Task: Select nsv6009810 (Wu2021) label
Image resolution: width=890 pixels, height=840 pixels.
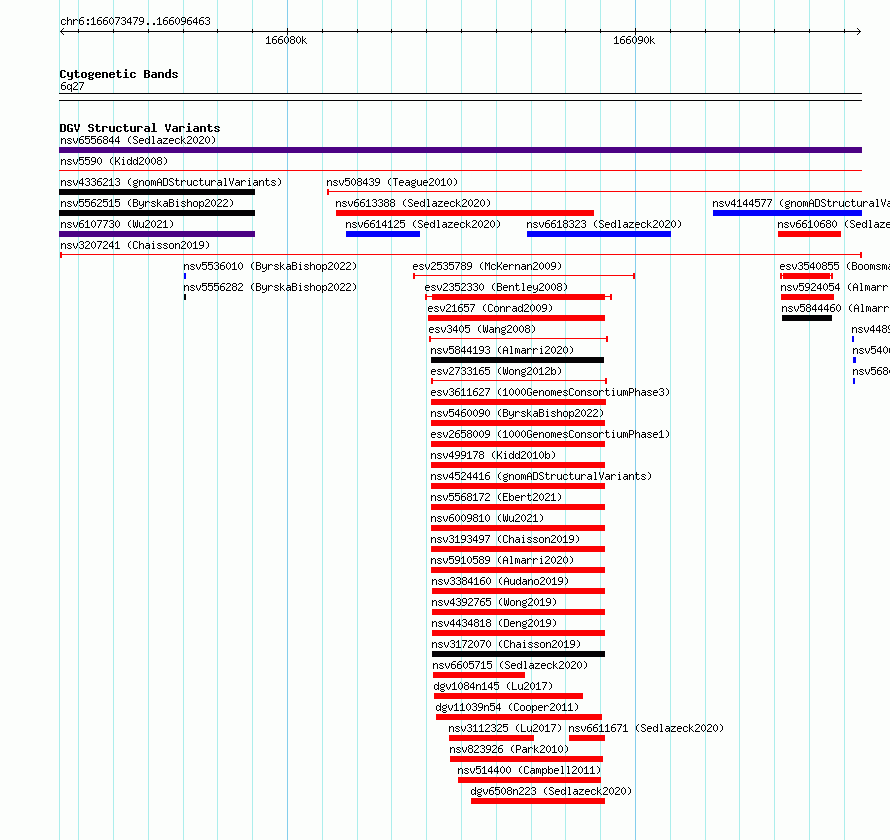Action: point(487,518)
